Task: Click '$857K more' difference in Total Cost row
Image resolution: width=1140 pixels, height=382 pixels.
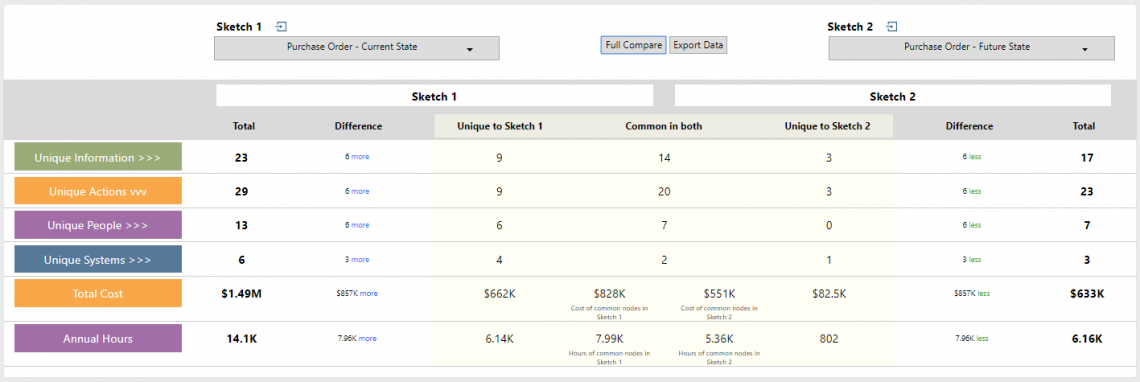Action: 357,294
